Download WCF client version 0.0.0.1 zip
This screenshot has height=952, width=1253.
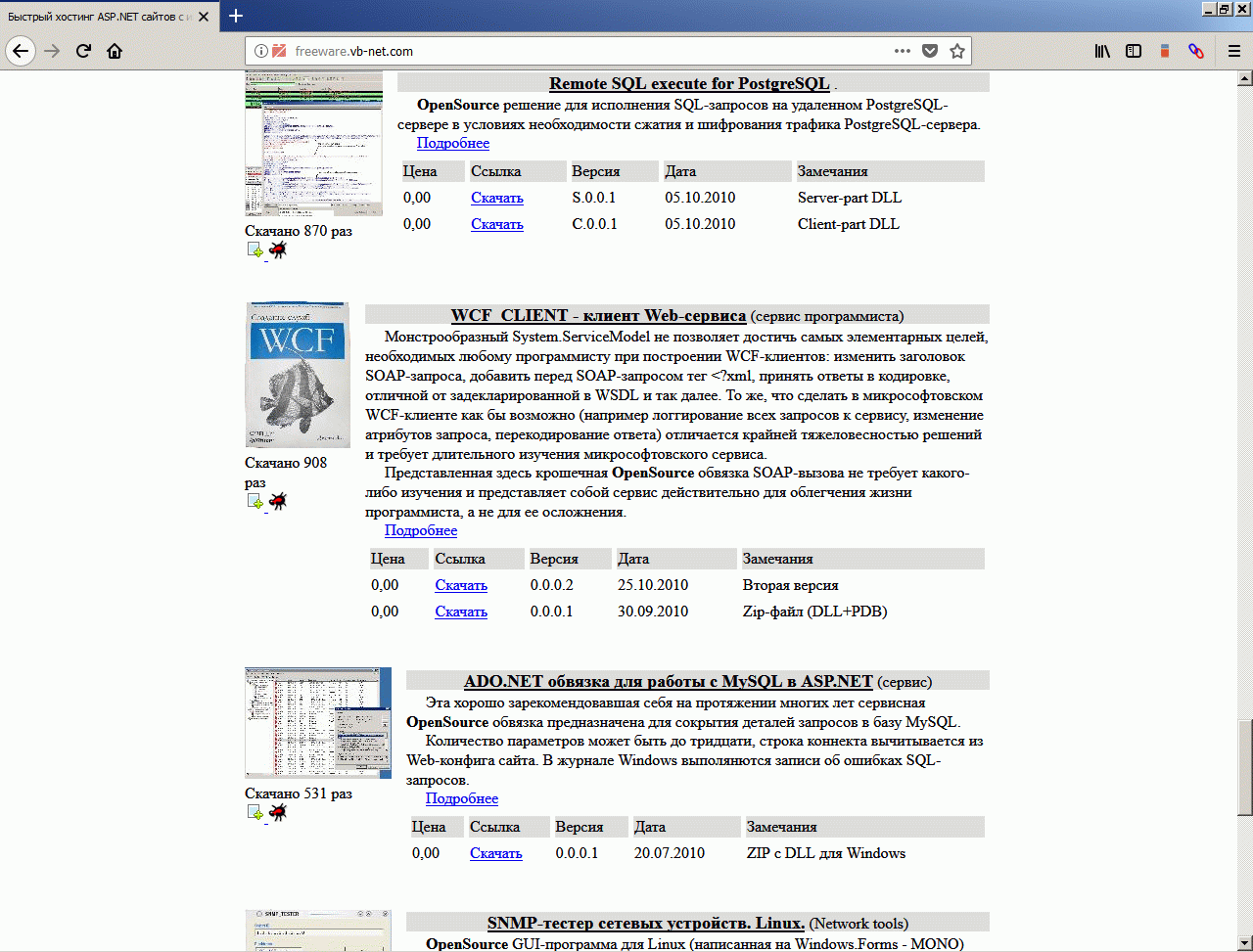coord(461,612)
